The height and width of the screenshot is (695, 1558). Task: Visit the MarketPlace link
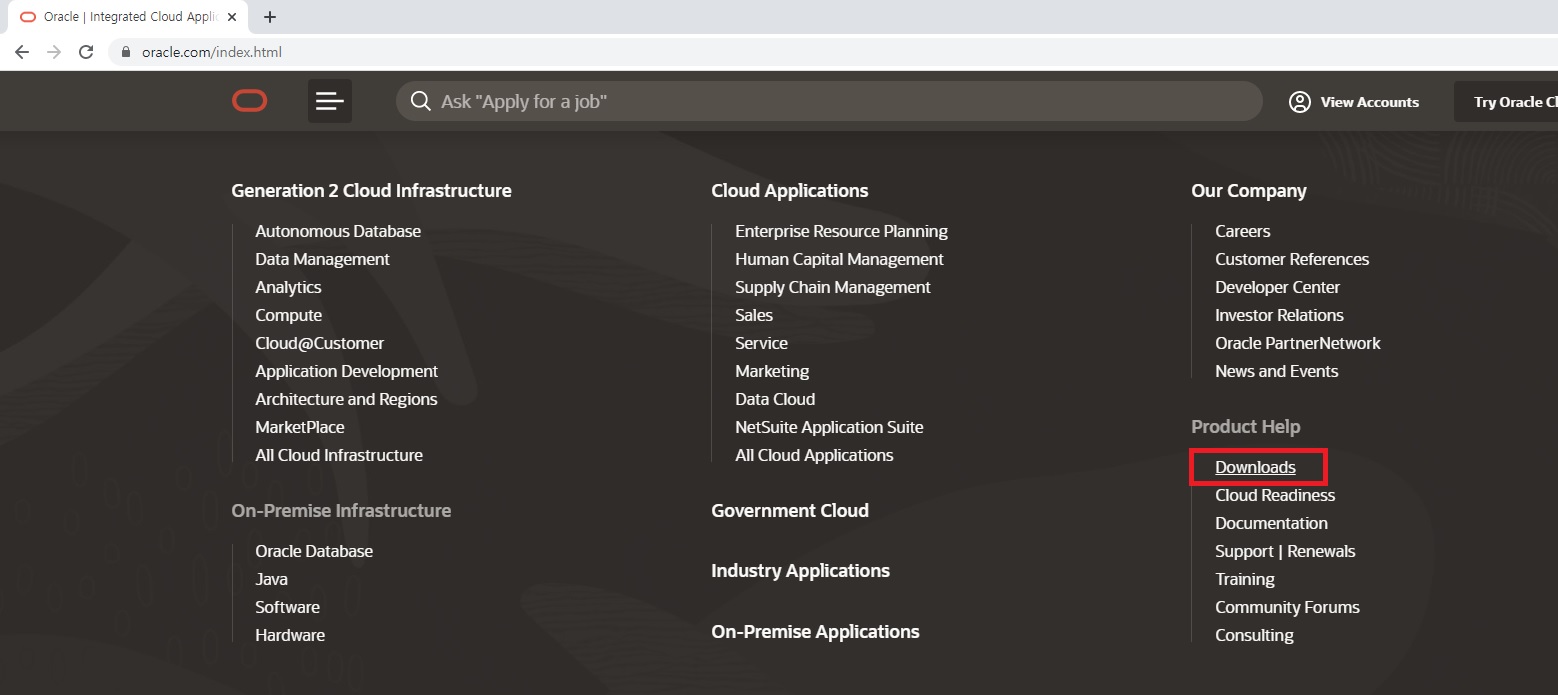(300, 427)
